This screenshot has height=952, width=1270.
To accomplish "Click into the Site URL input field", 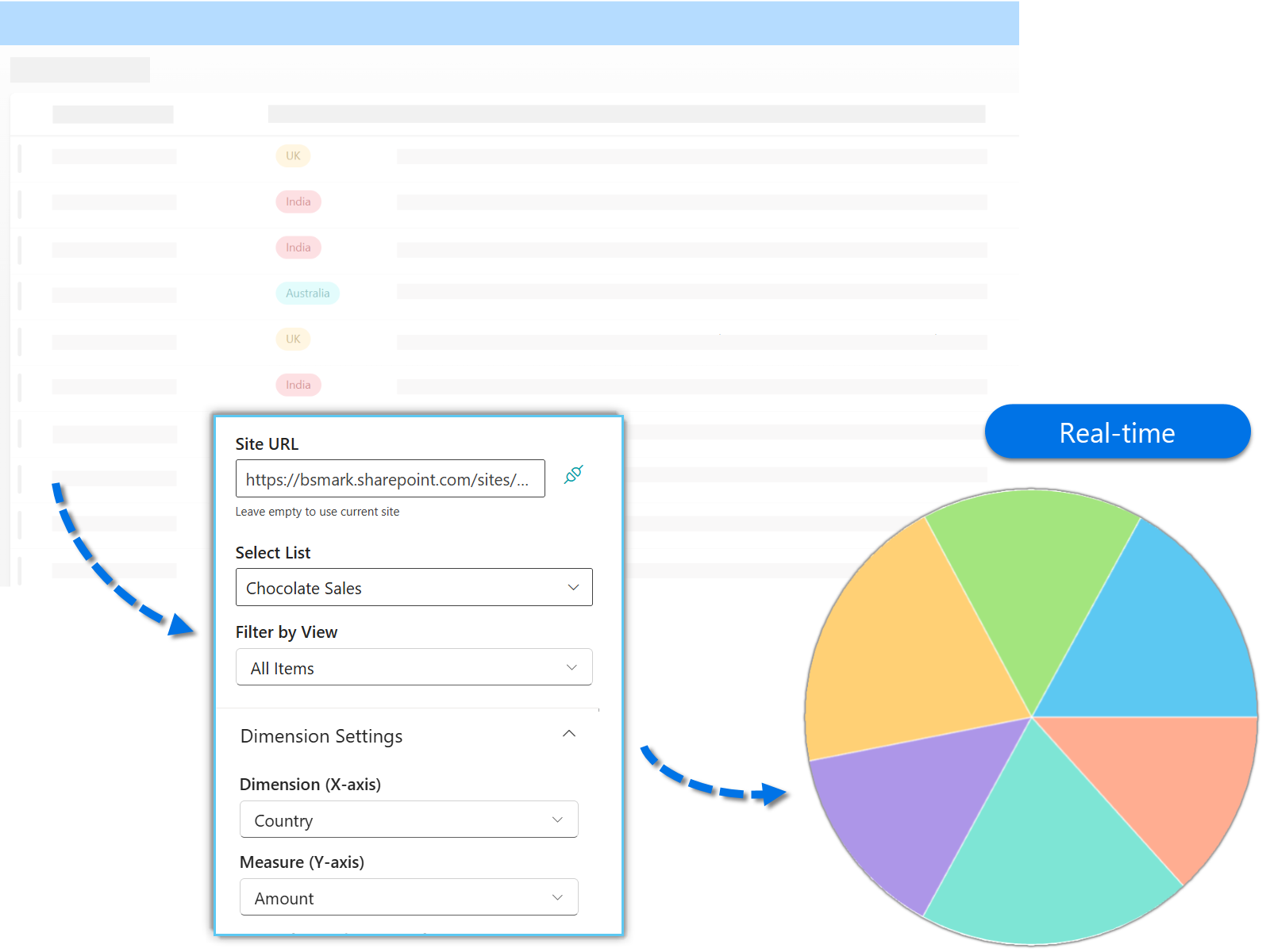I will click(x=390, y=478).
